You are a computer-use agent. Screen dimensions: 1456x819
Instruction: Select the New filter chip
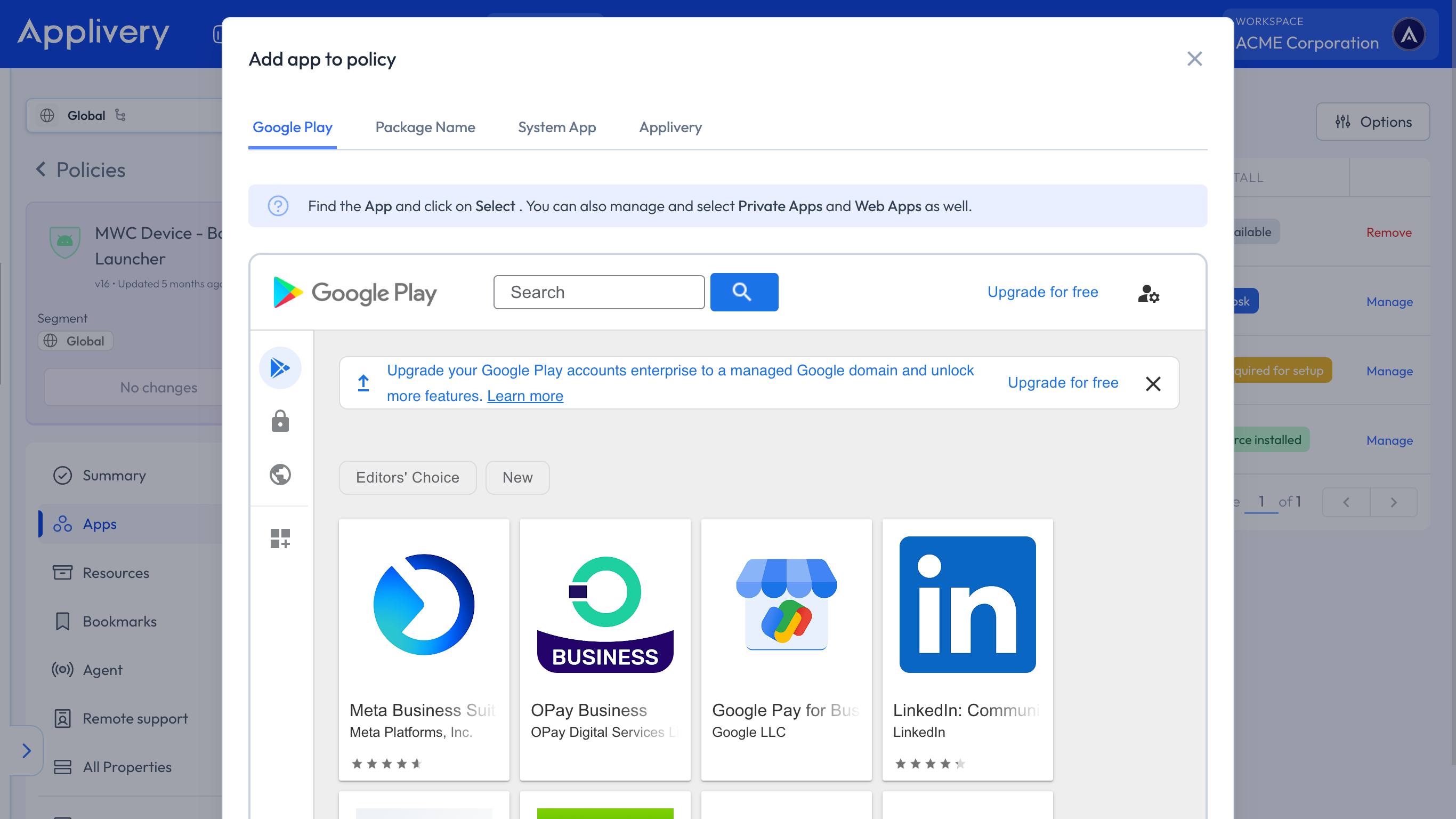(517, 477)
